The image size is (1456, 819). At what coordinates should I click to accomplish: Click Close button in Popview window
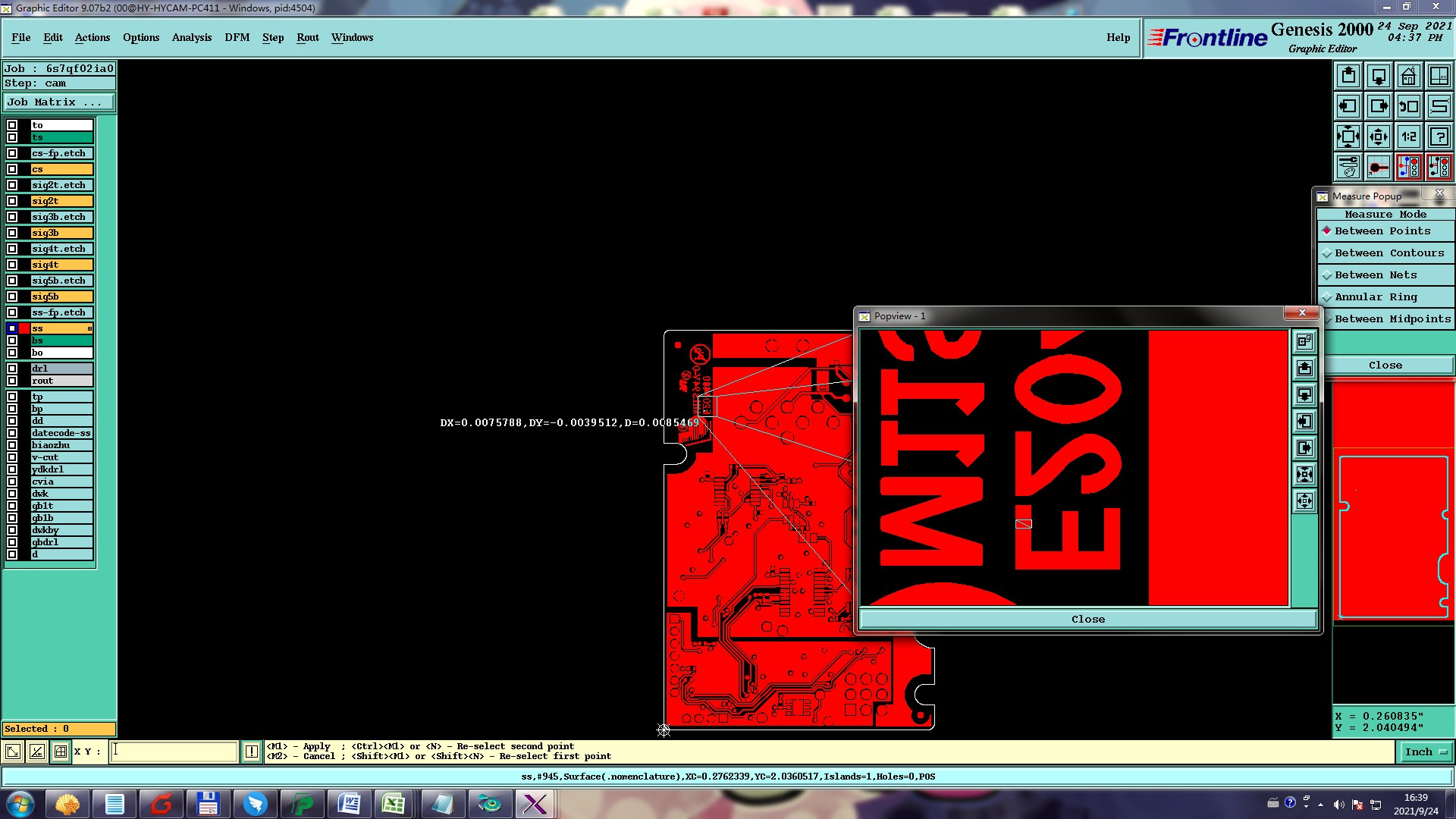(1087, 619)
